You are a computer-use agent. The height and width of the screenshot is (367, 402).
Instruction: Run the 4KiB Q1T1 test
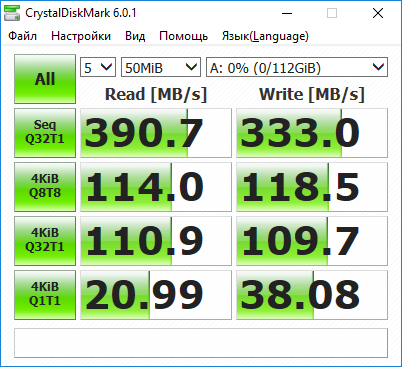click(45, 295)
